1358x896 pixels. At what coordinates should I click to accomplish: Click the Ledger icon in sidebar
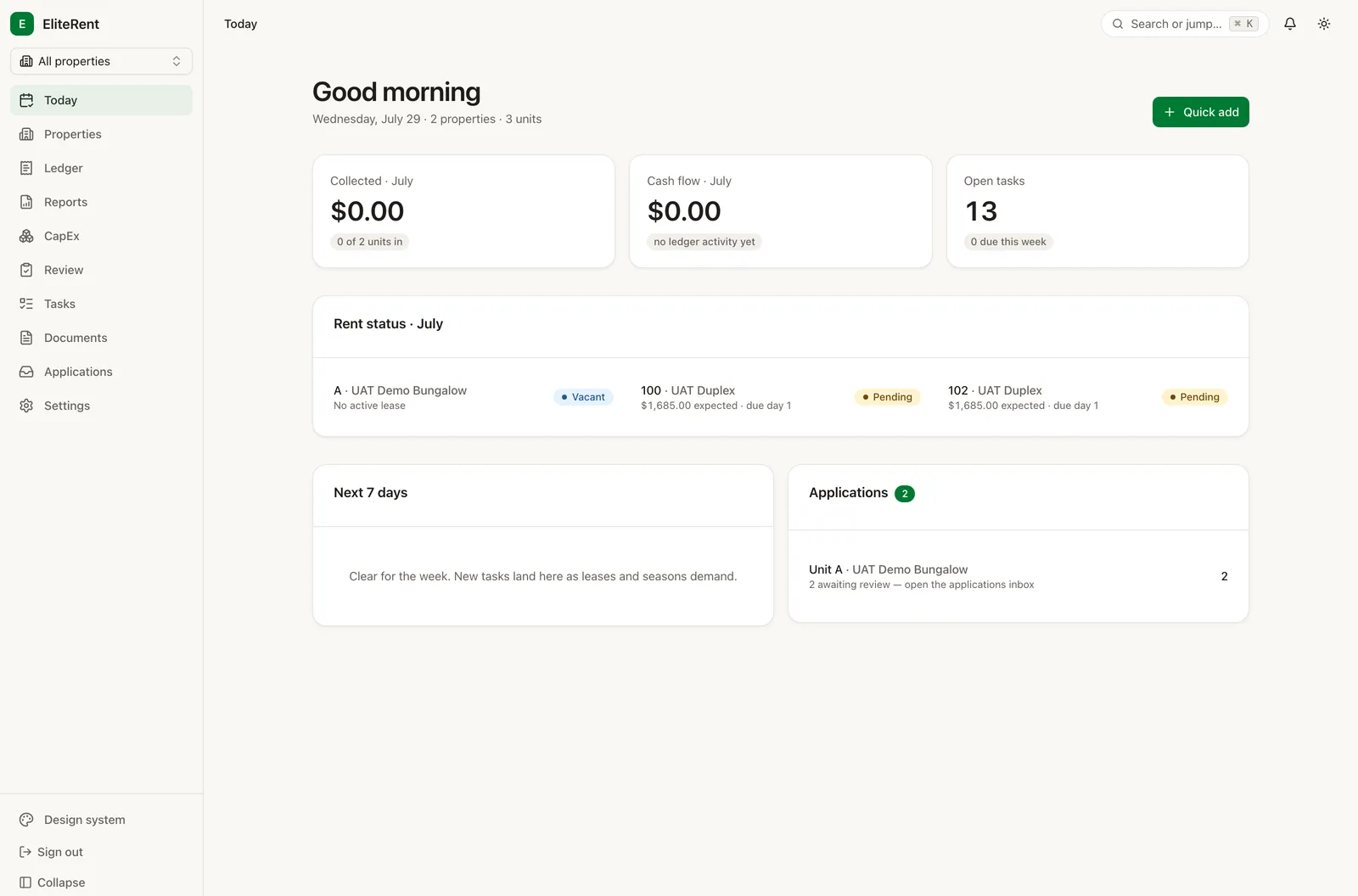[x=26, y=168]
